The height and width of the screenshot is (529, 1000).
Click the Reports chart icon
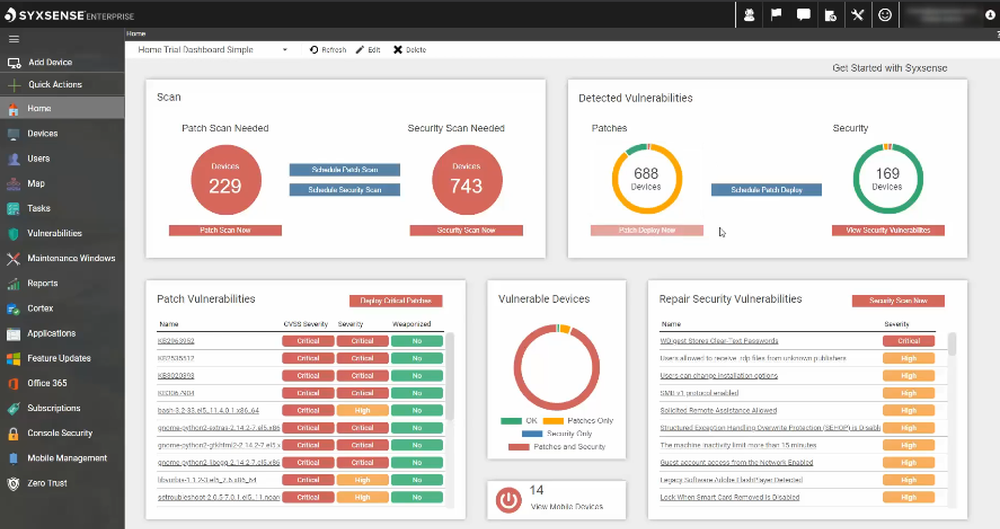(13, 283)
